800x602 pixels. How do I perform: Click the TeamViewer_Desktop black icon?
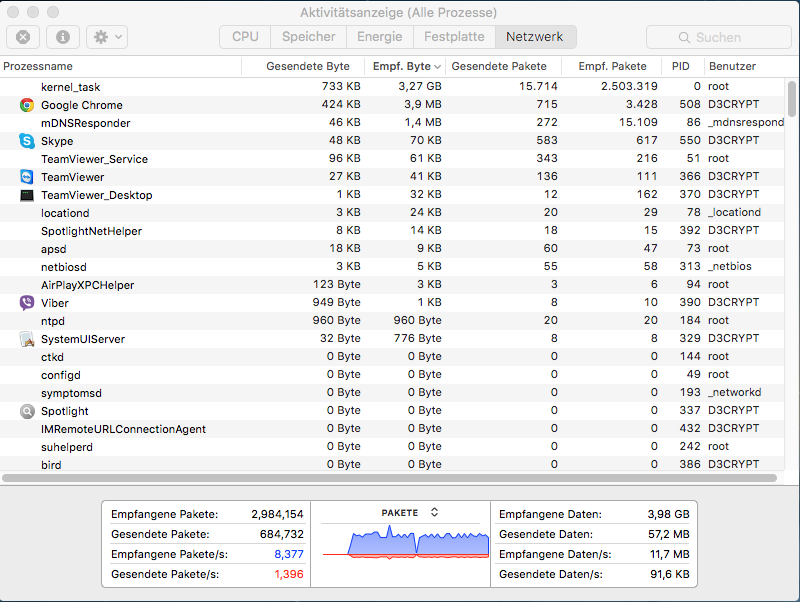[27, 195]
